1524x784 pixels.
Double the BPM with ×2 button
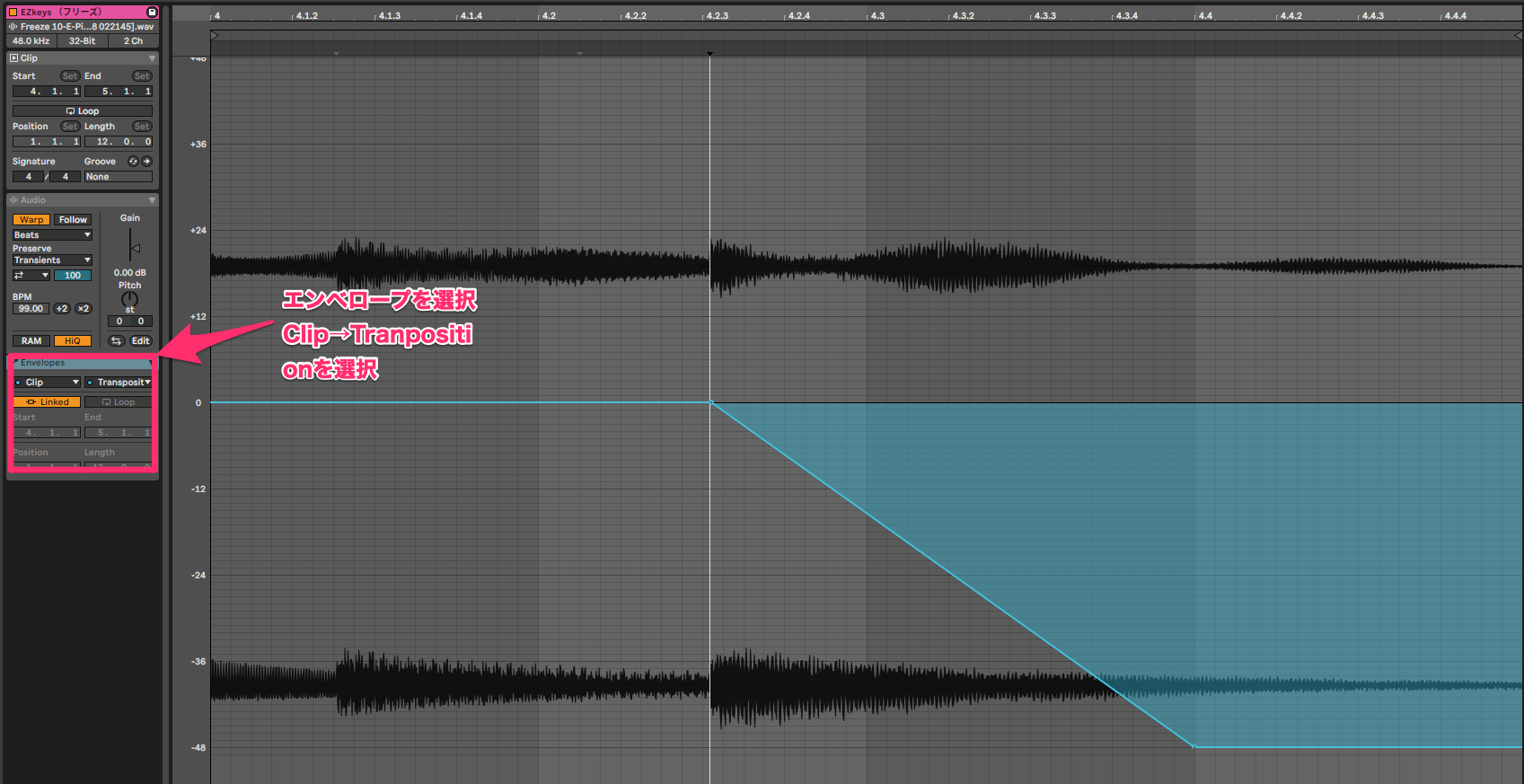coord(83,309)
